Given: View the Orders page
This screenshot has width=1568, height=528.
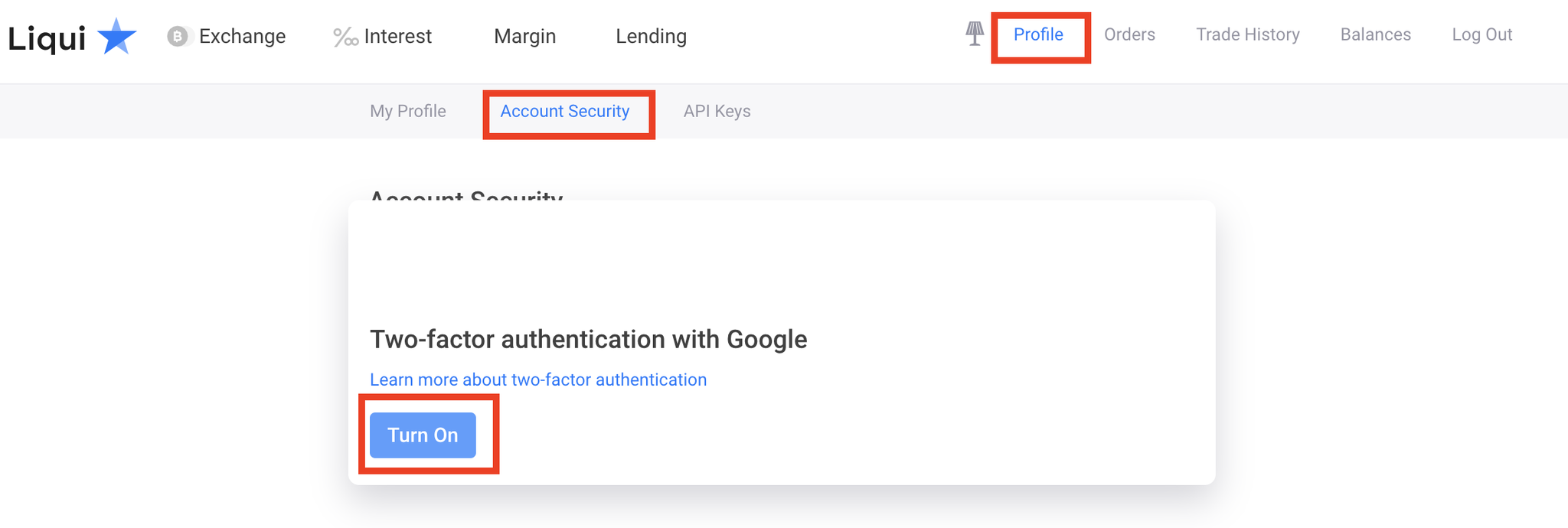Looking at the screenshot, I should (1129, 34).
